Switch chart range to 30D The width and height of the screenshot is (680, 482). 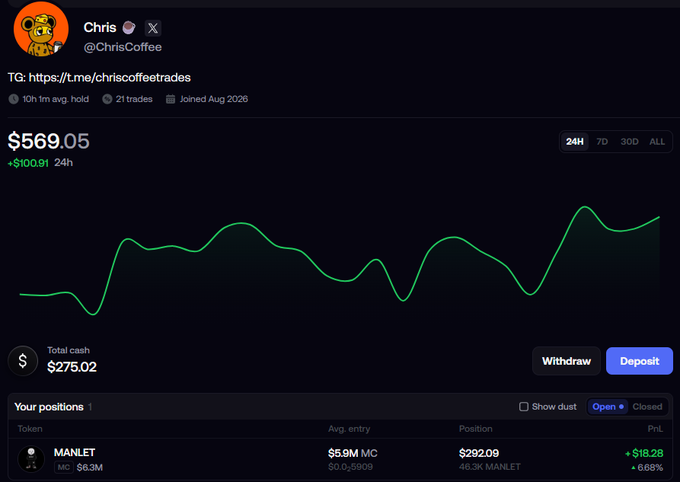tap(629, 141)
